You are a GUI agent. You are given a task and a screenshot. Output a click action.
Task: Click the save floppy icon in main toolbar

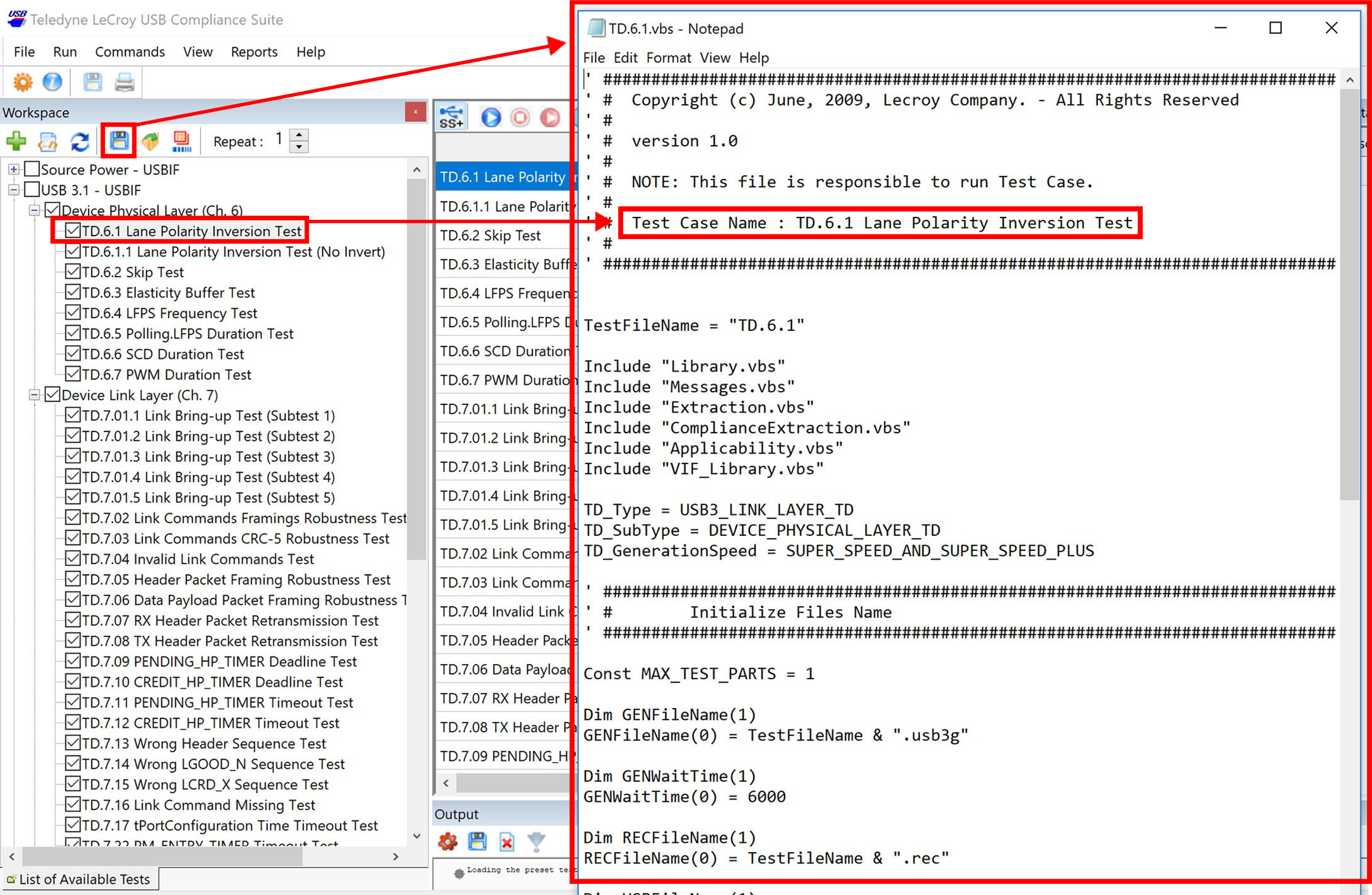point(92,82)
